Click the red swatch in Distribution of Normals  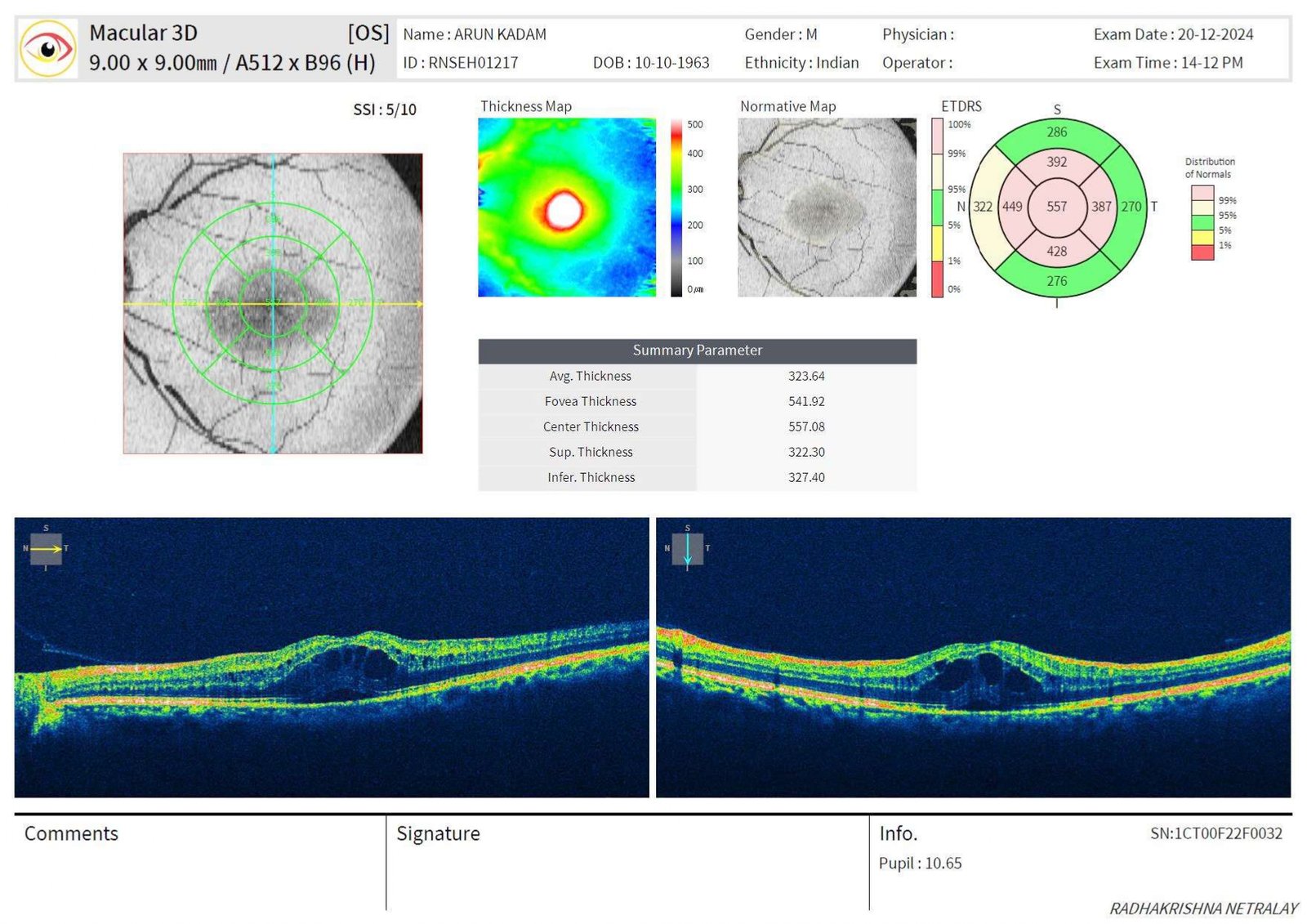point(1202,252)
